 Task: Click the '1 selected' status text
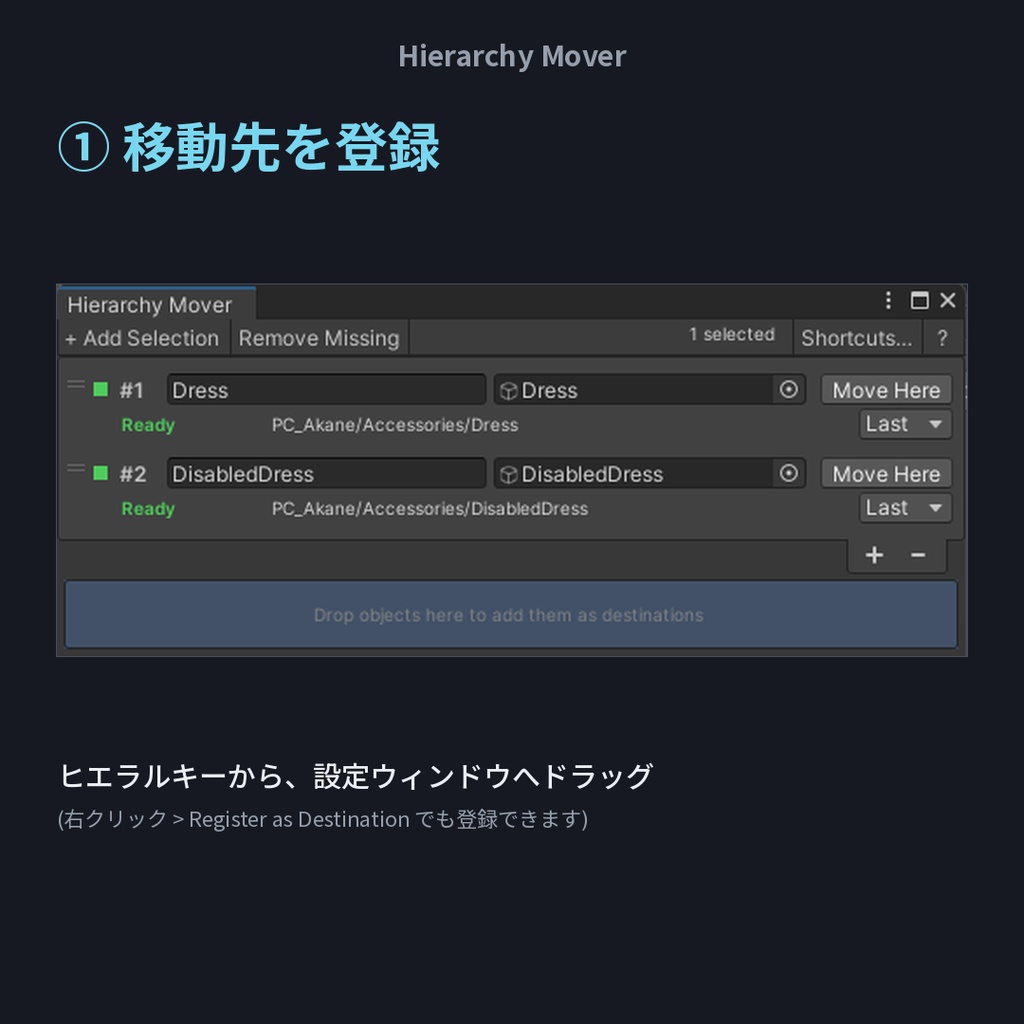pyautogui.click(x=731, y=334)
